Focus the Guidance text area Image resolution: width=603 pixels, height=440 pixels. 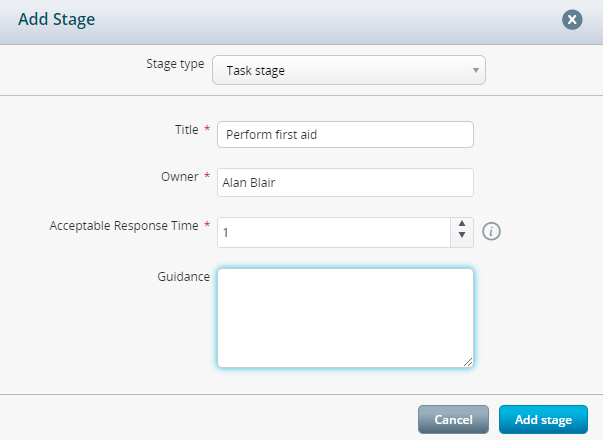tap(345, 318)
